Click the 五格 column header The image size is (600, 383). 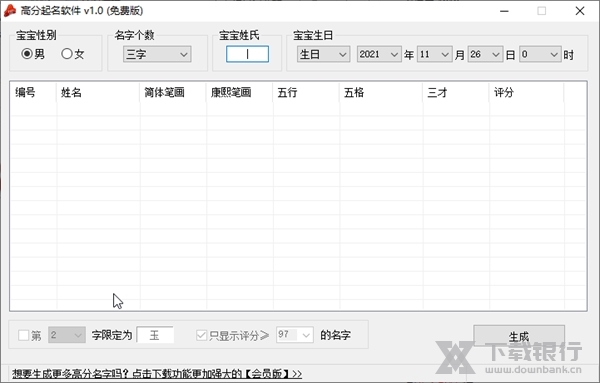pyautogui.click(x=381, y=92)
